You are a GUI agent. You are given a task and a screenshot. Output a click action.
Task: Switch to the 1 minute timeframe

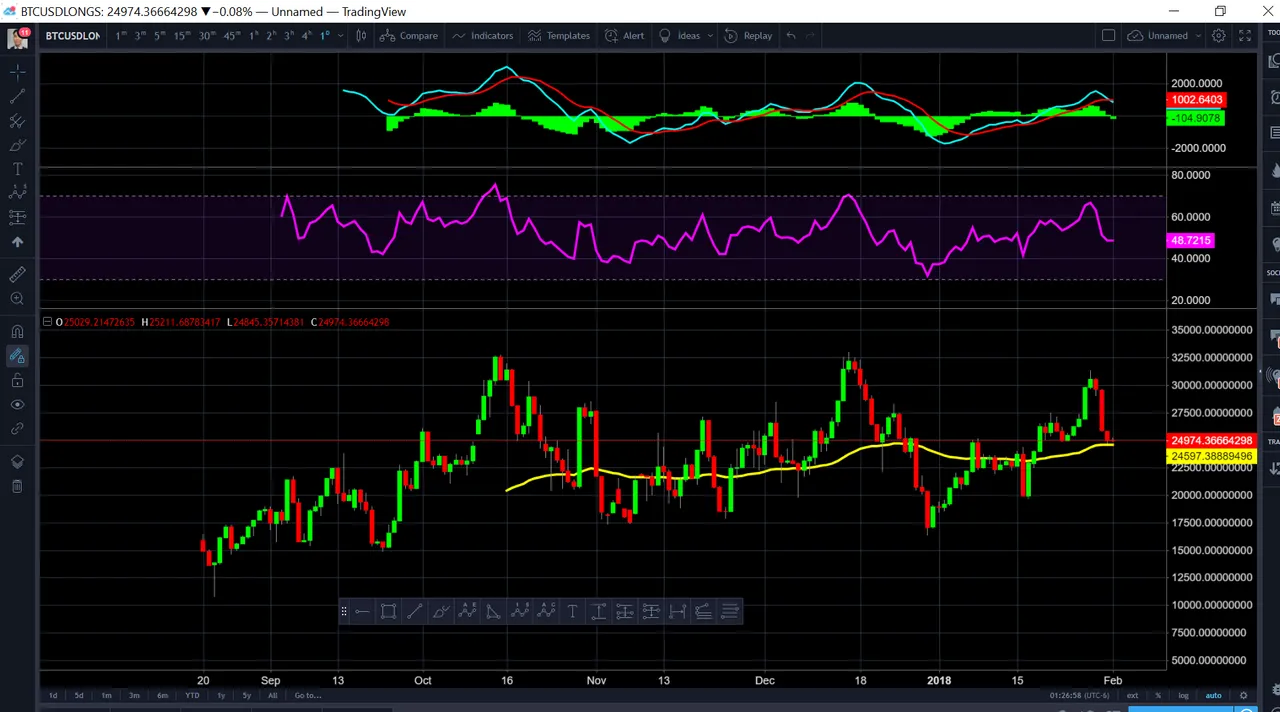pos(122,36)
